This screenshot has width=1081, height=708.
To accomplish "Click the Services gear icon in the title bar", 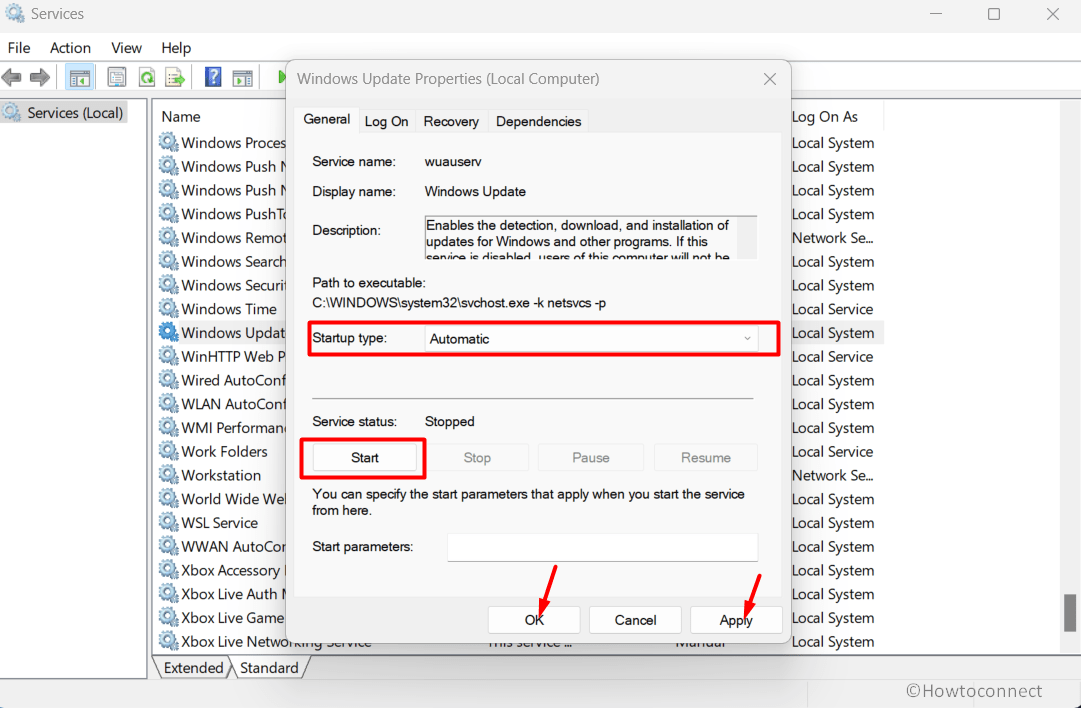I will click(14, 14).
